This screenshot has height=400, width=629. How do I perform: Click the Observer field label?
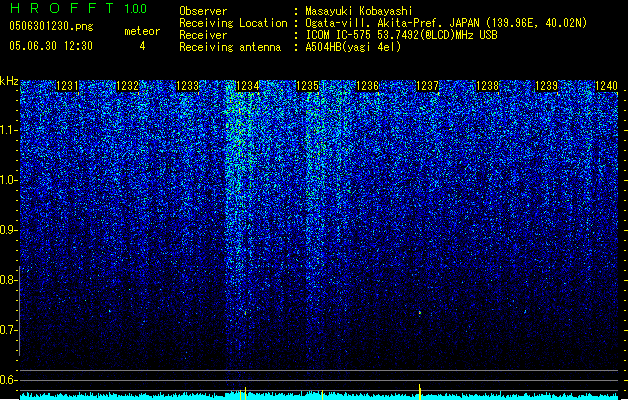click(x=203, y=11)
